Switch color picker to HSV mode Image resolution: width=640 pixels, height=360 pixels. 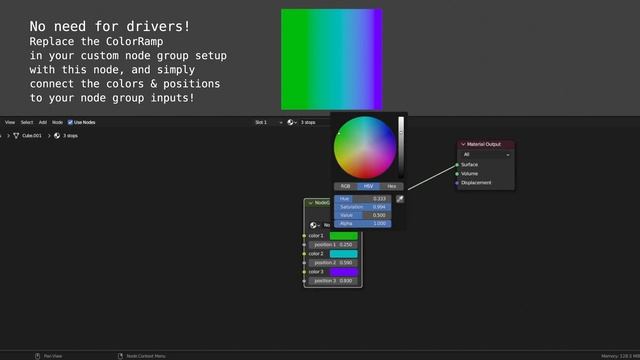(369, 186)
